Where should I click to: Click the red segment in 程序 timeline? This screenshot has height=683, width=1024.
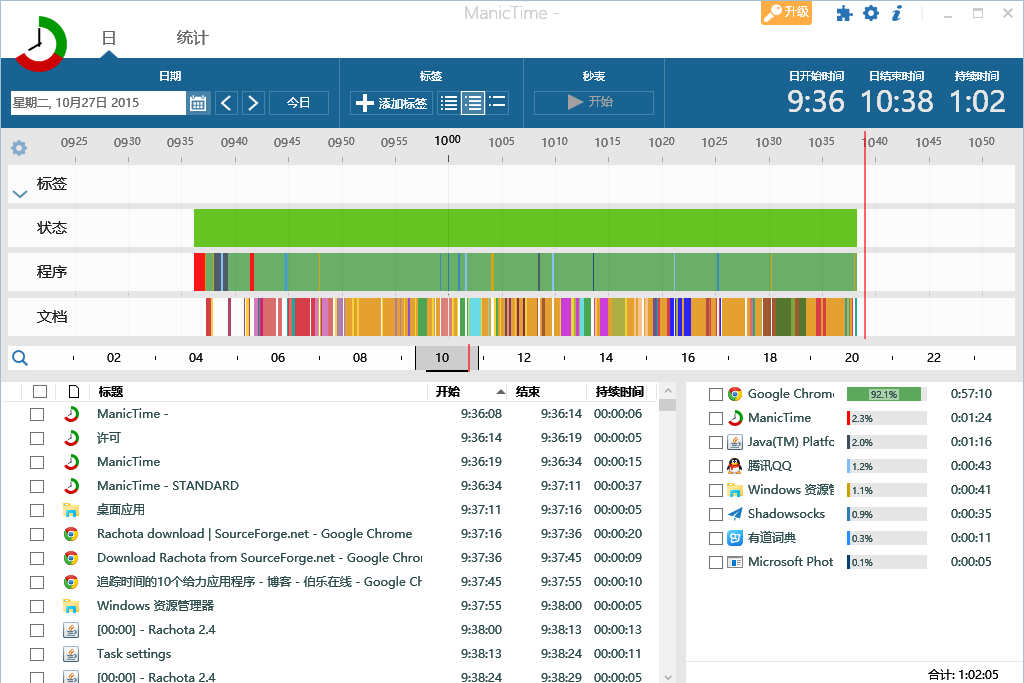[199, 272]
